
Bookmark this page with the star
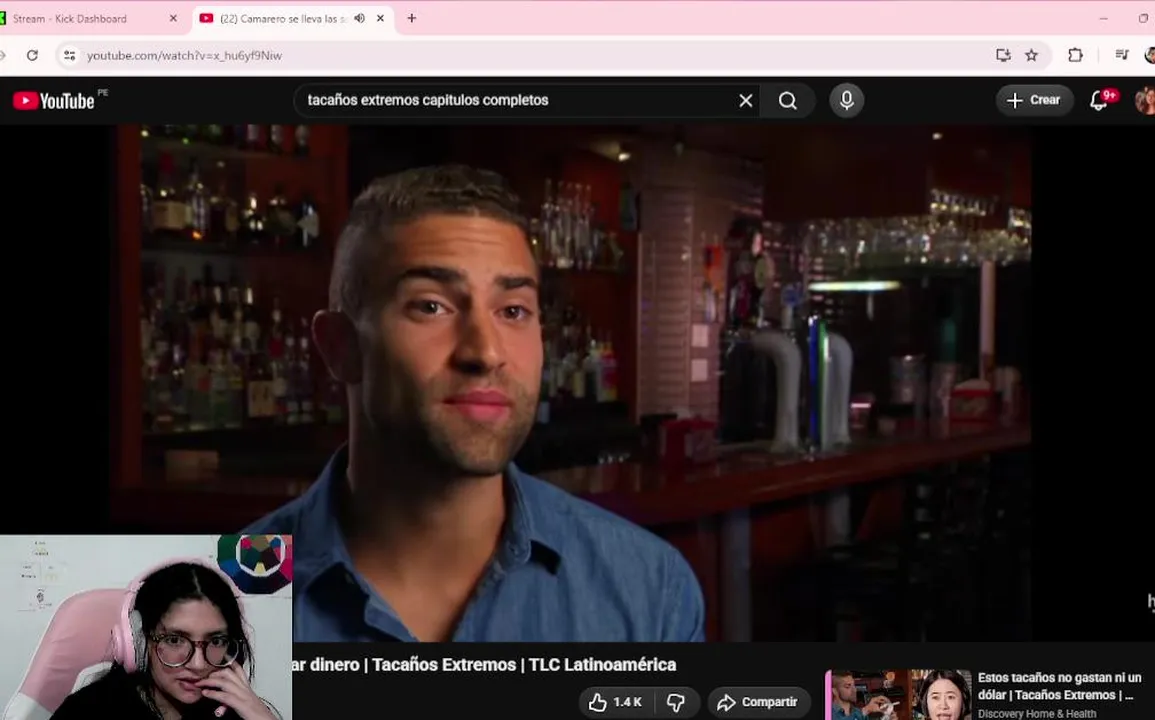[x=1031, y=55]
